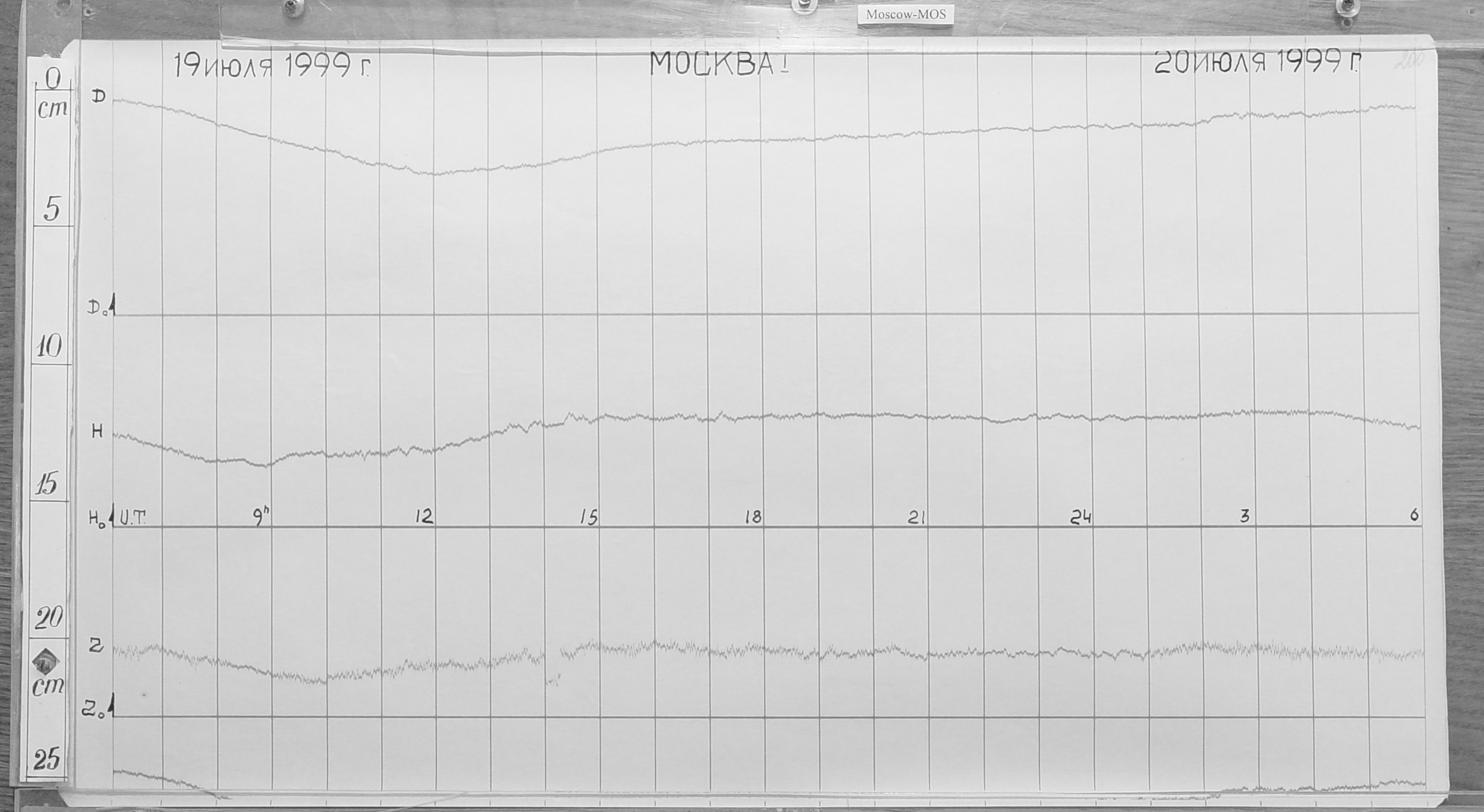Click the 24 hour time marker
Viewport: 1484px width, 812px height.
1081,518
